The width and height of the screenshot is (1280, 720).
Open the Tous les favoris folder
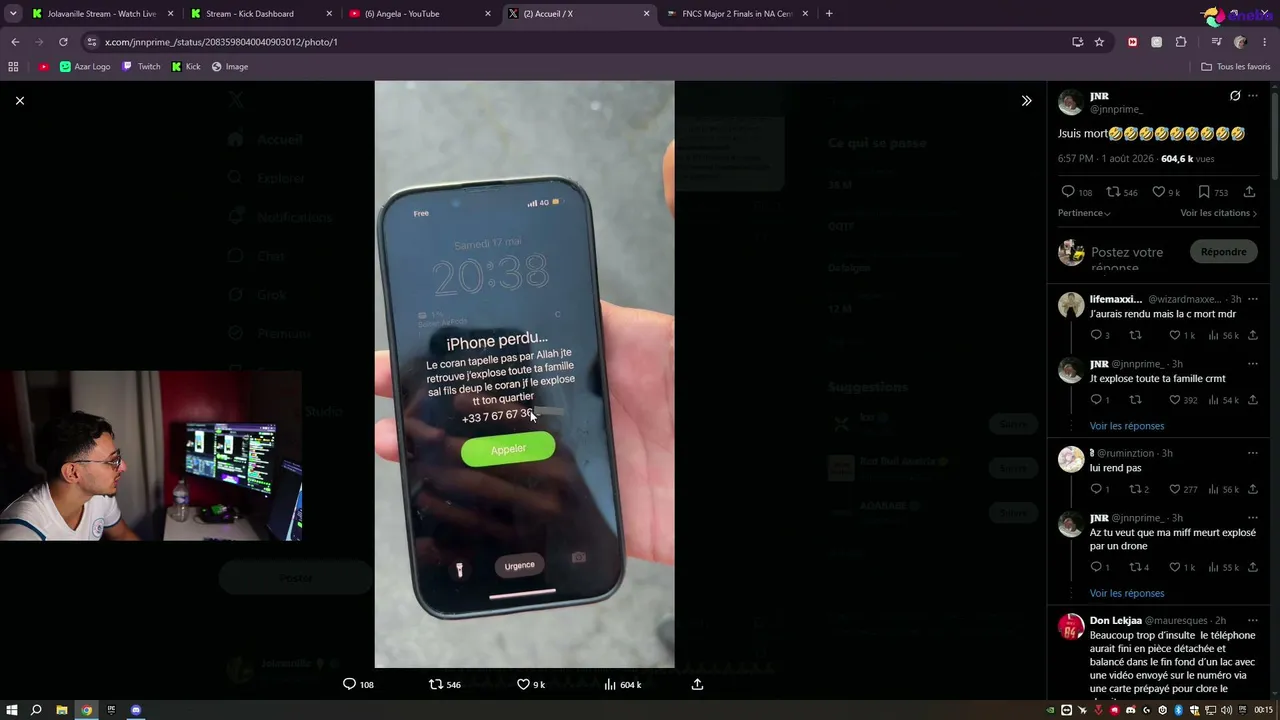1236,67
